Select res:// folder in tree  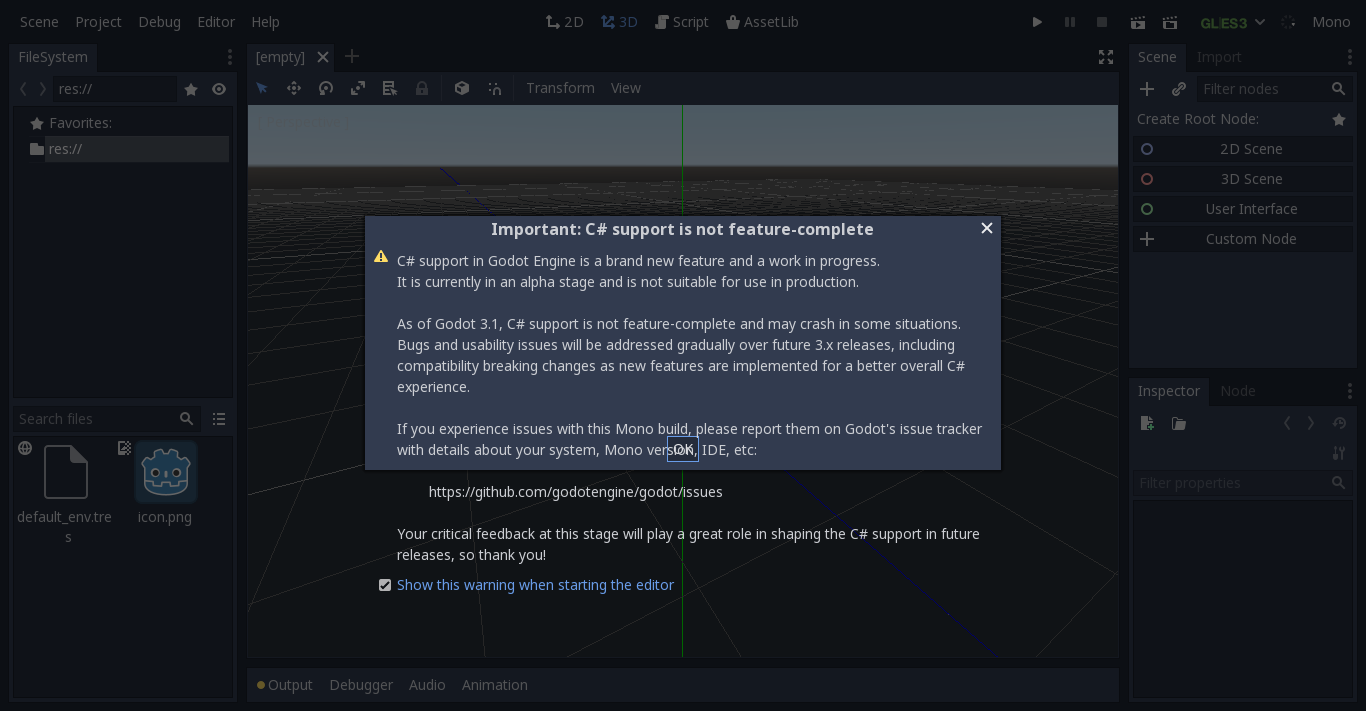click(129, 149)
